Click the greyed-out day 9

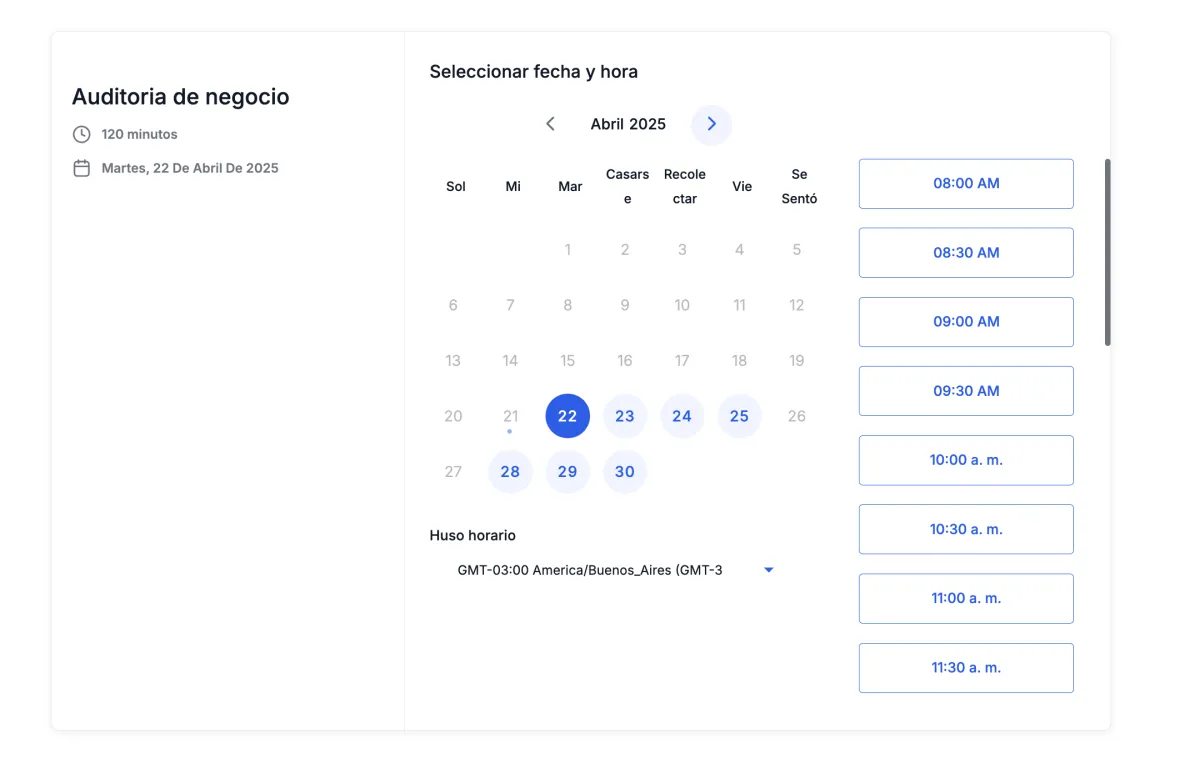[625, 305]
